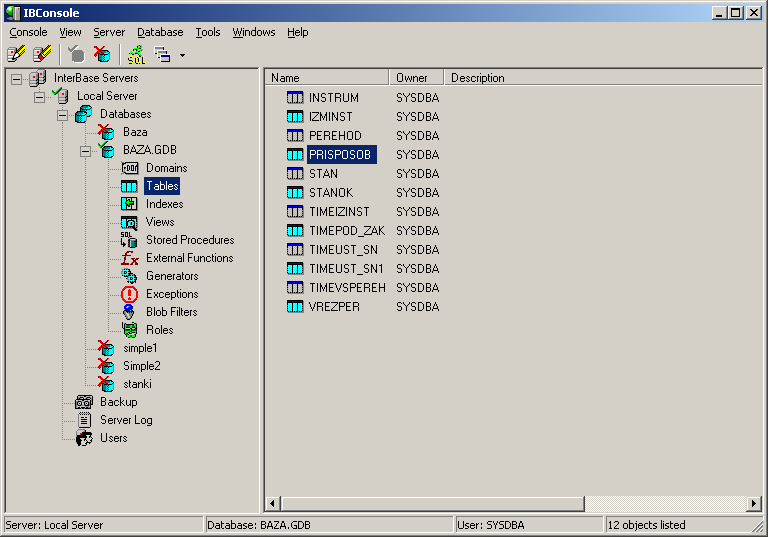Click the Views node icon
The image size is (768, 537).
click(x=129, y=223)
